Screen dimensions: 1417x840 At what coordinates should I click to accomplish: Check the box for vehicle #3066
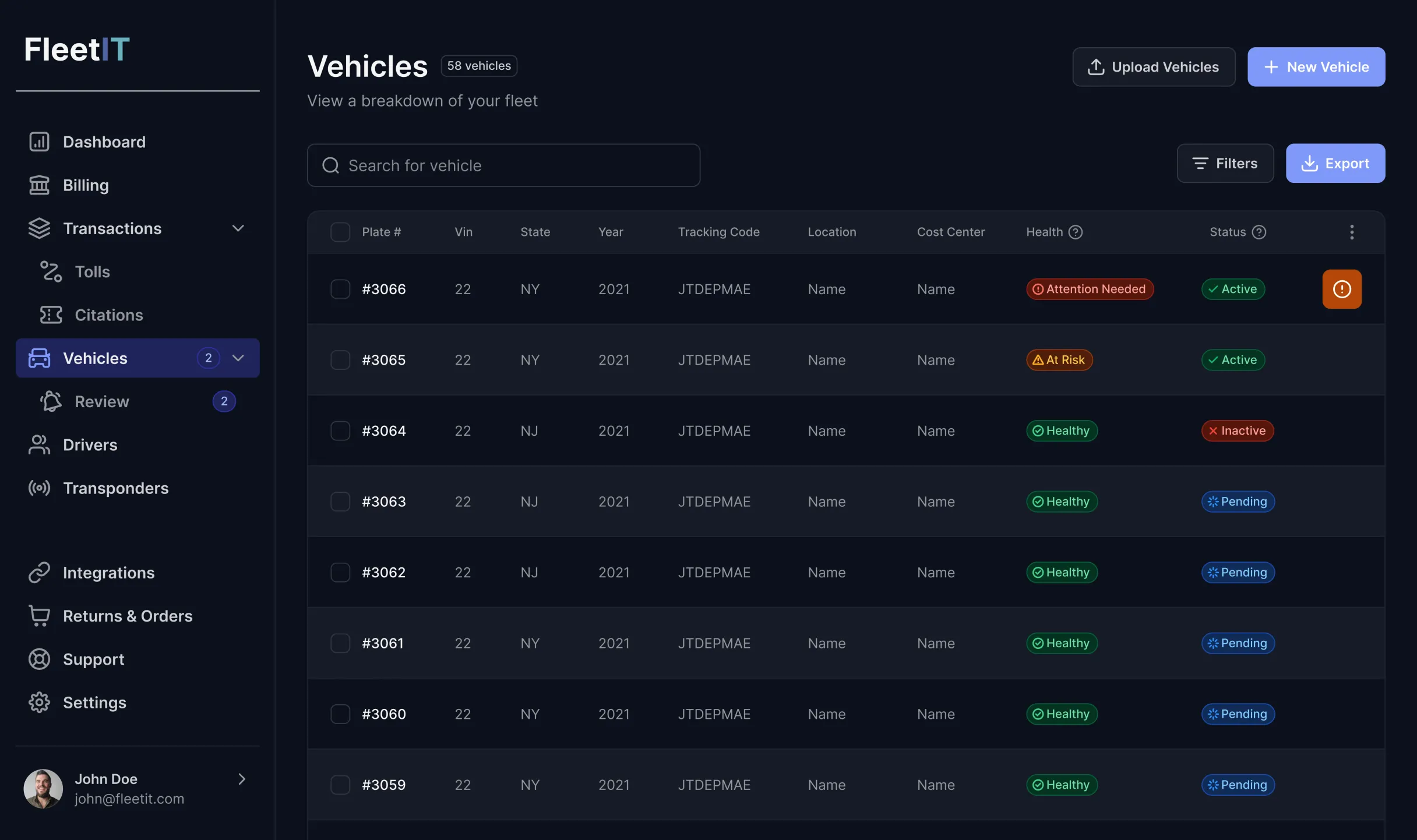pyautogui.click(x=340, y=289)
